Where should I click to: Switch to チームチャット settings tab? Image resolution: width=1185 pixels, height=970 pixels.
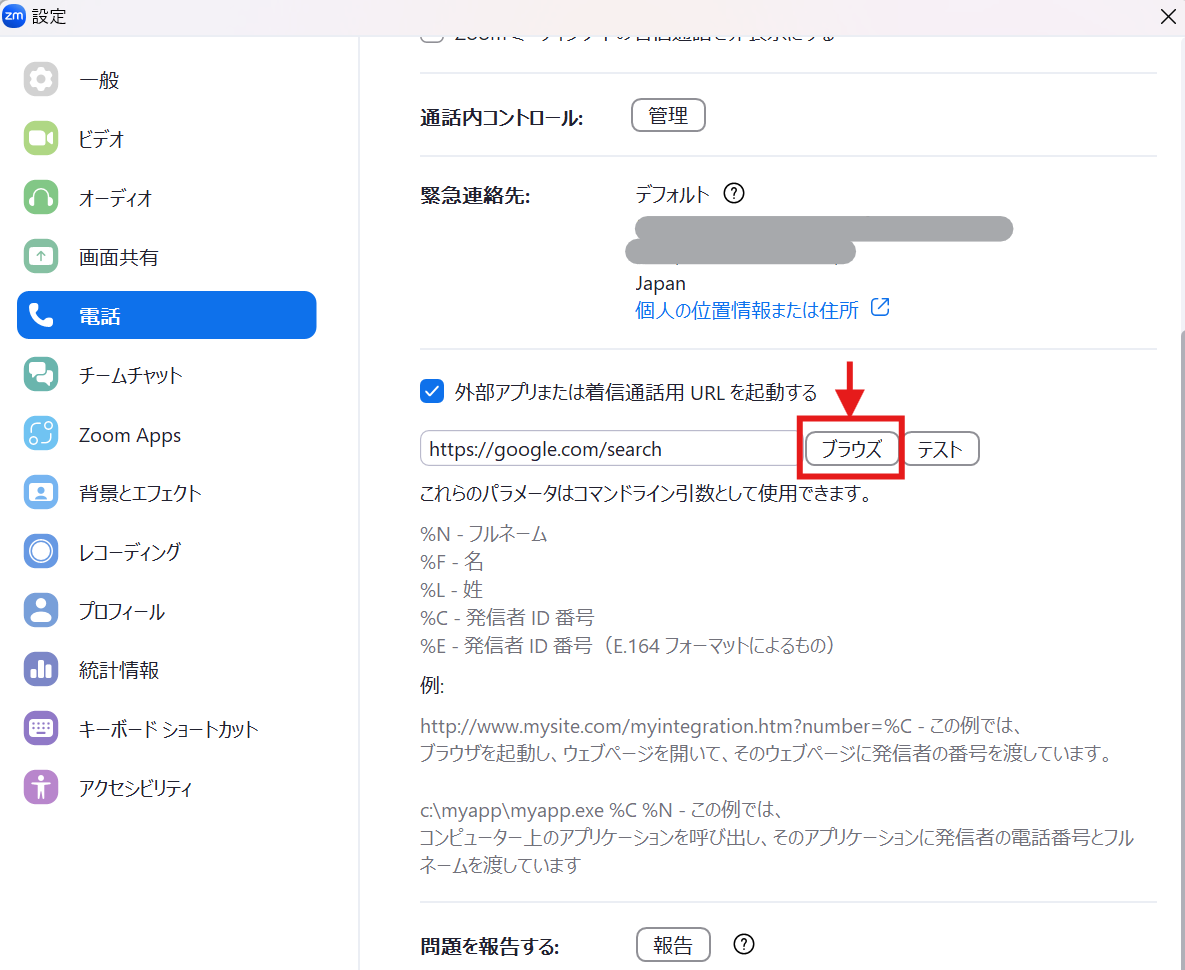pos(166,375)
